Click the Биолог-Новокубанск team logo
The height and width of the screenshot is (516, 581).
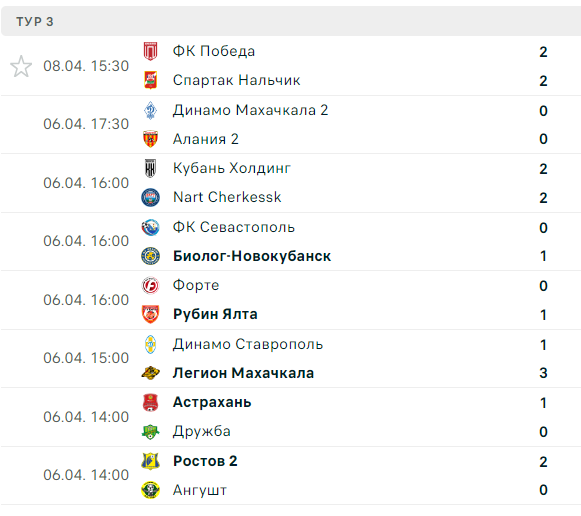(150, 256)
